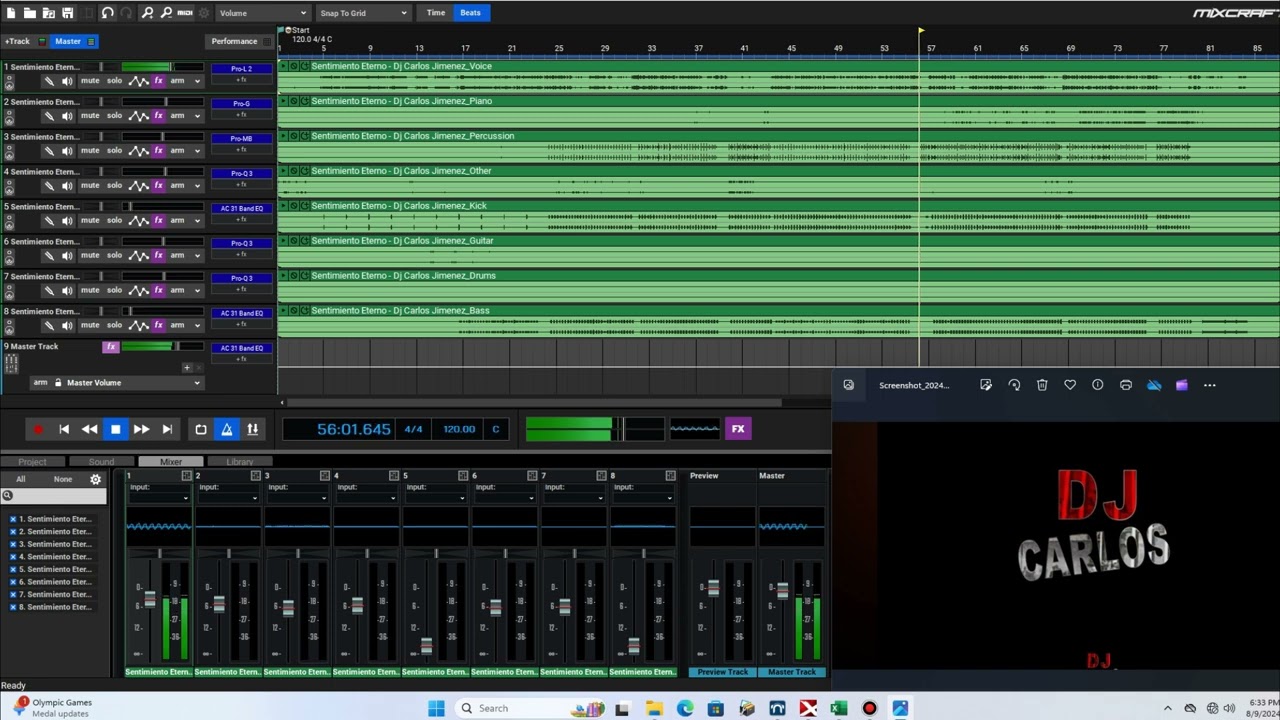Screen dimensions: 1280x720
Task: Open the Input dropdown on mixer channel 4
Action: pyautogui.click(x=366, y=497)
